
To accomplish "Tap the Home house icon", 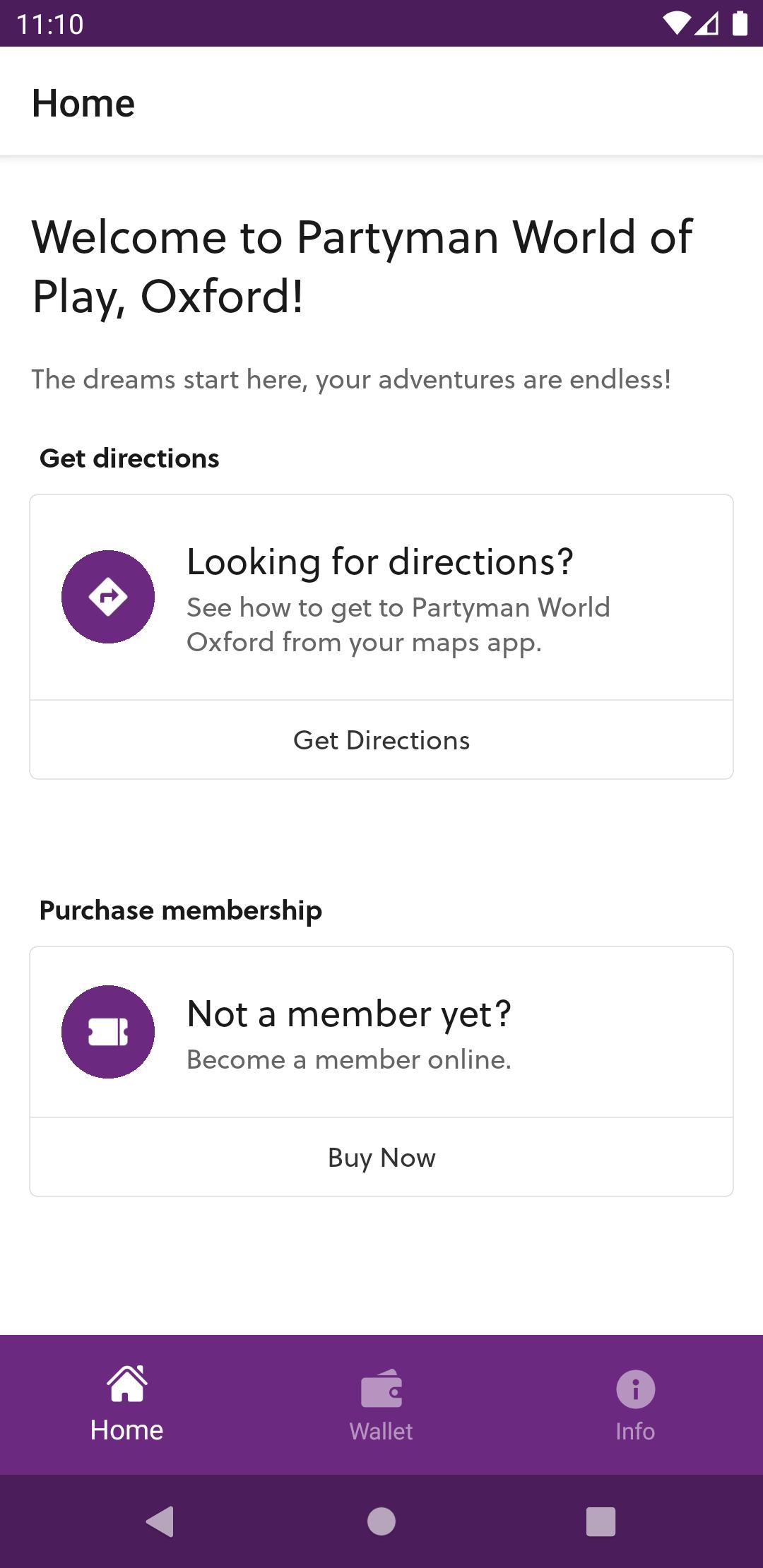I will 127,1383.
